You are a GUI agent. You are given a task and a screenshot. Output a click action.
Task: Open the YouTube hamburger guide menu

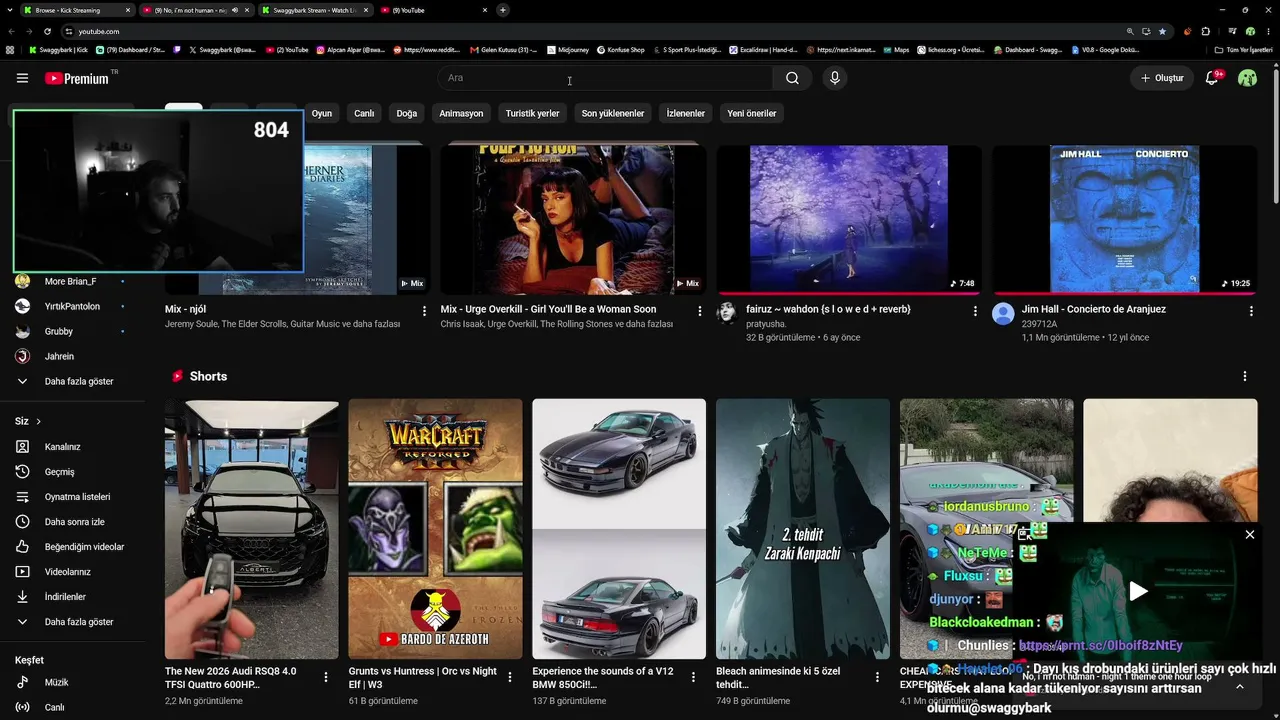click(x=22, y=78)
